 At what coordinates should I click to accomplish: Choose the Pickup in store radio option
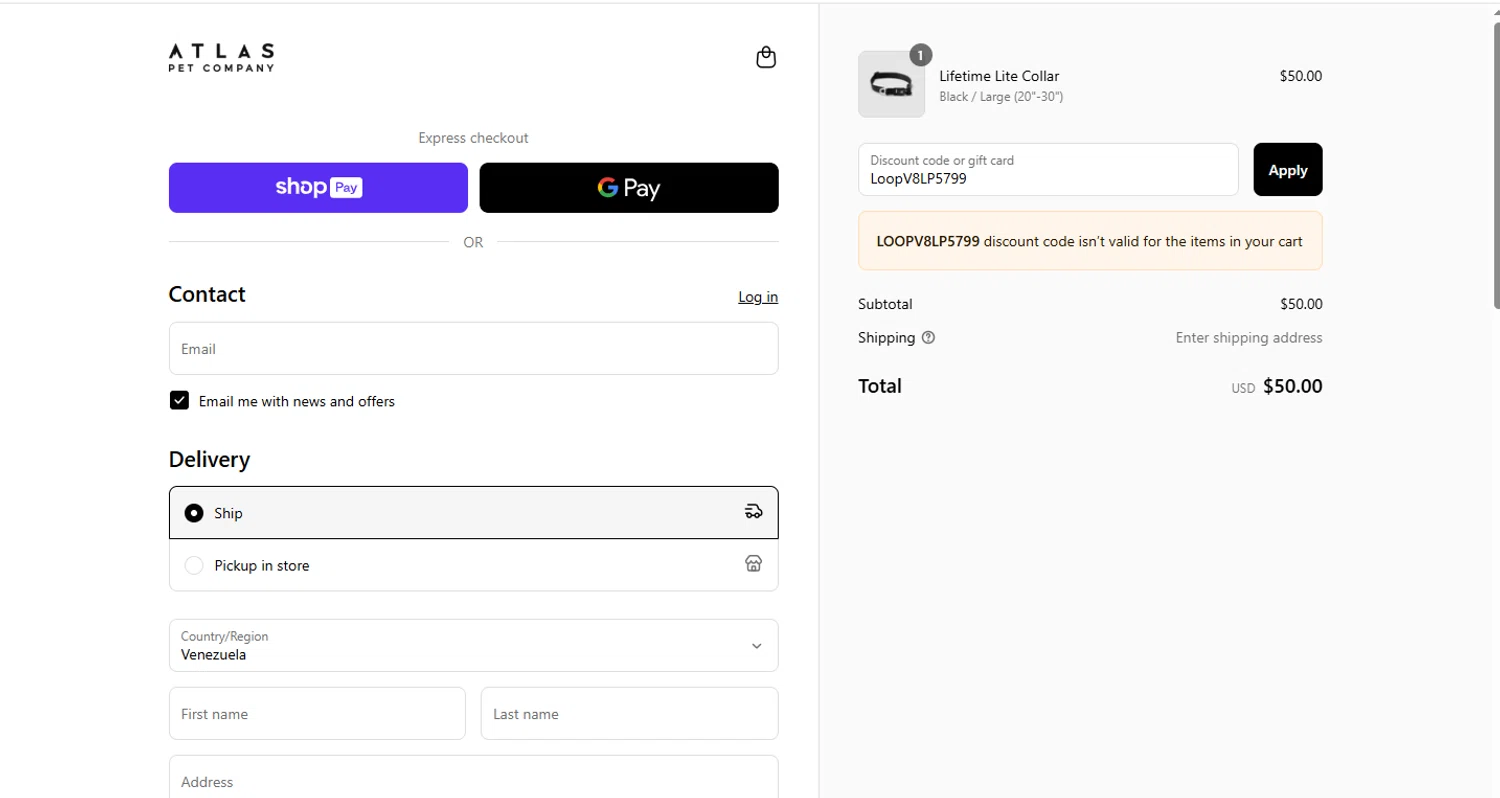pyautogui.click(x=194, y=566)
